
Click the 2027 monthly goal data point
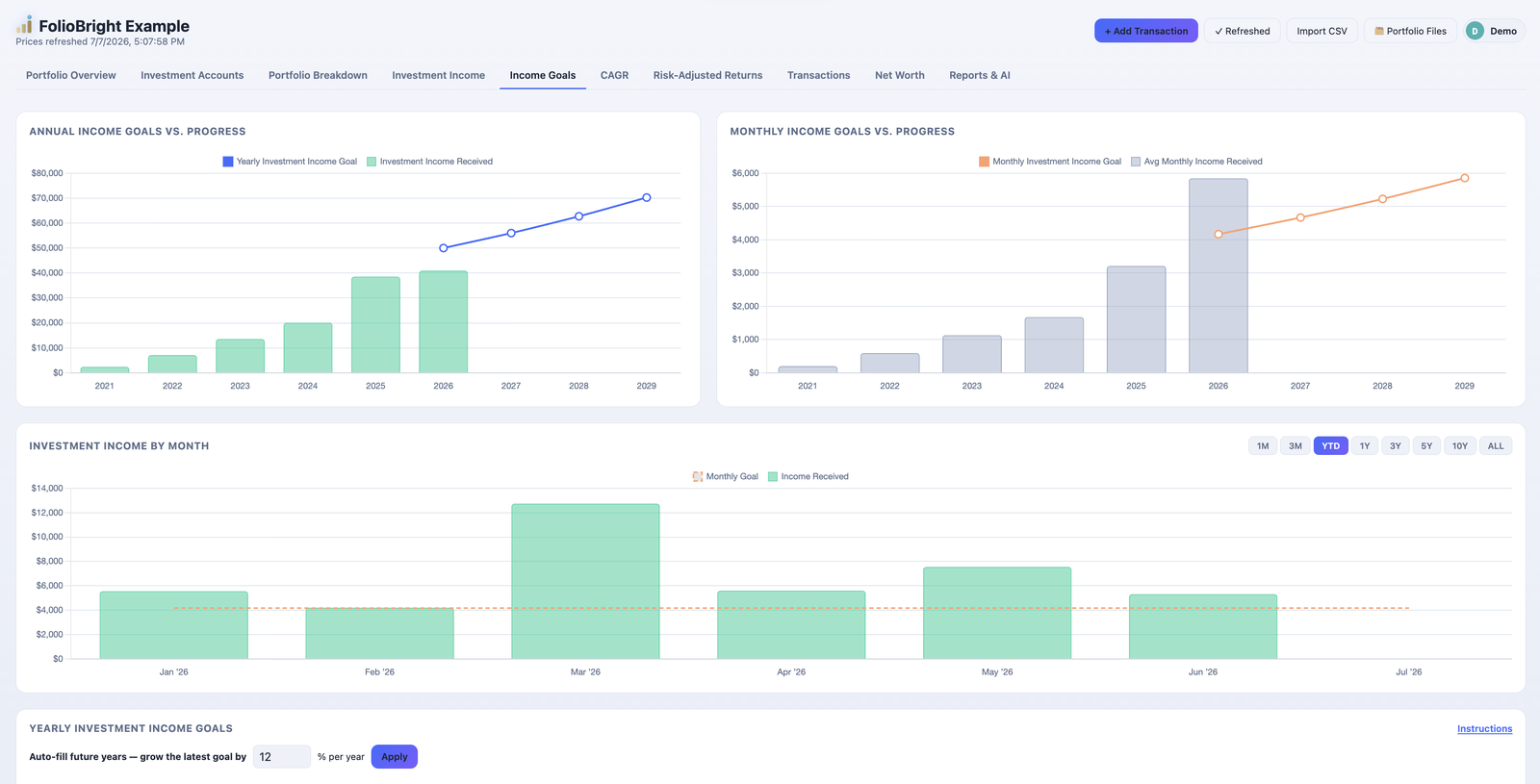pyautogui.click(x=1300, y=217)
